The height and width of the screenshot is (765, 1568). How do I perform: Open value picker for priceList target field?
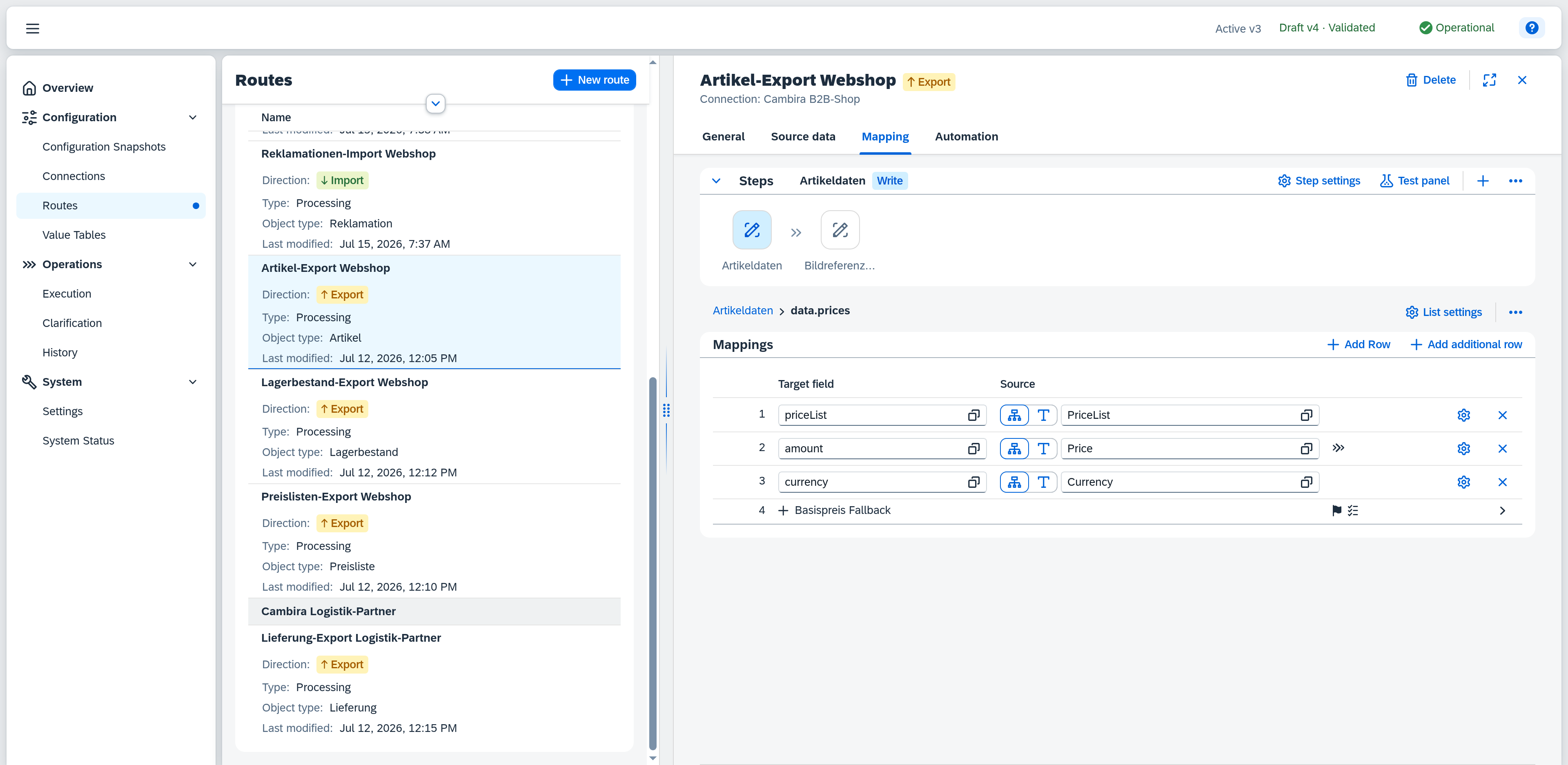[x=973, y=415]
